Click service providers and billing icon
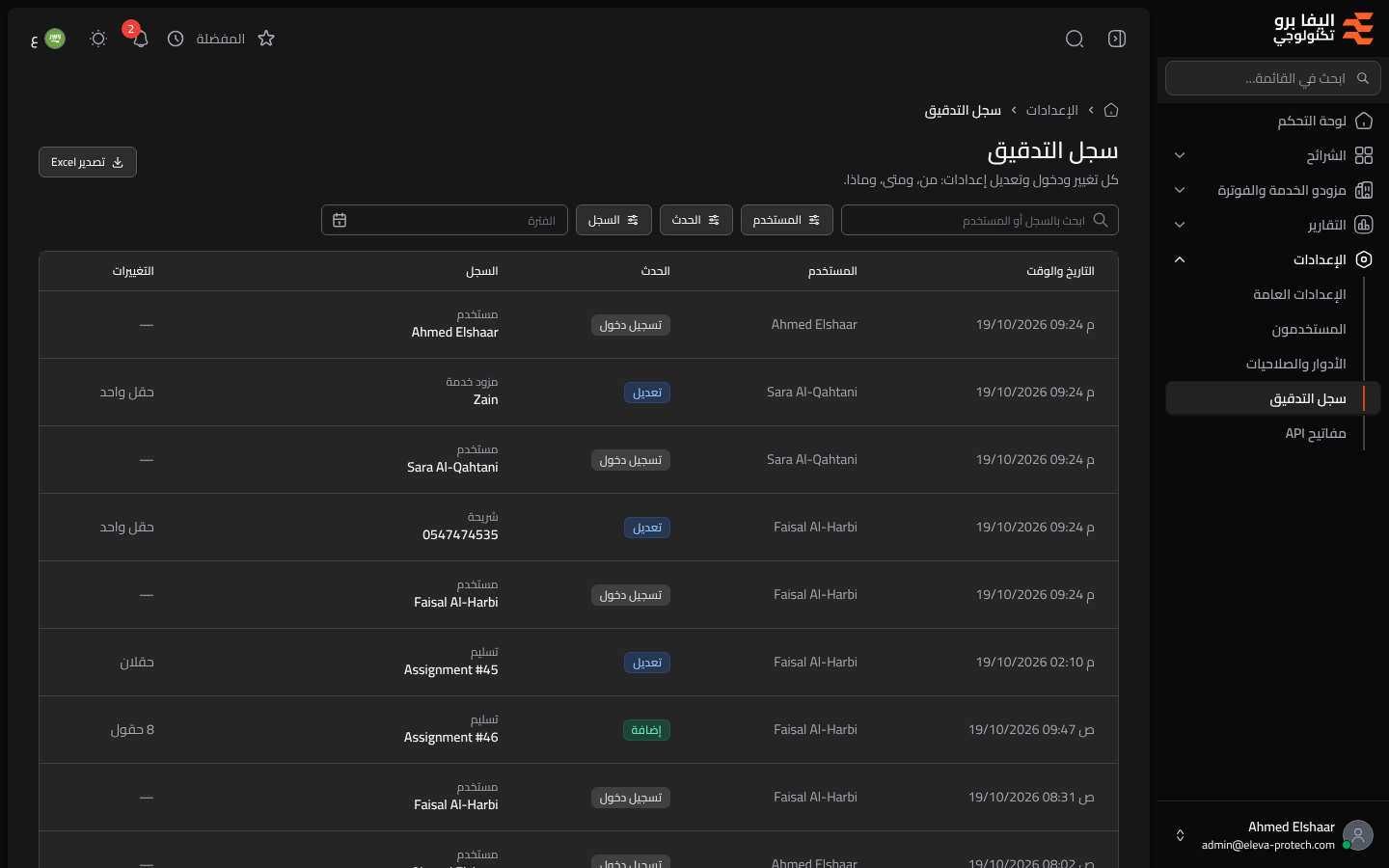This screenshot has height=868, width=1389. (x=1364, y=190)
